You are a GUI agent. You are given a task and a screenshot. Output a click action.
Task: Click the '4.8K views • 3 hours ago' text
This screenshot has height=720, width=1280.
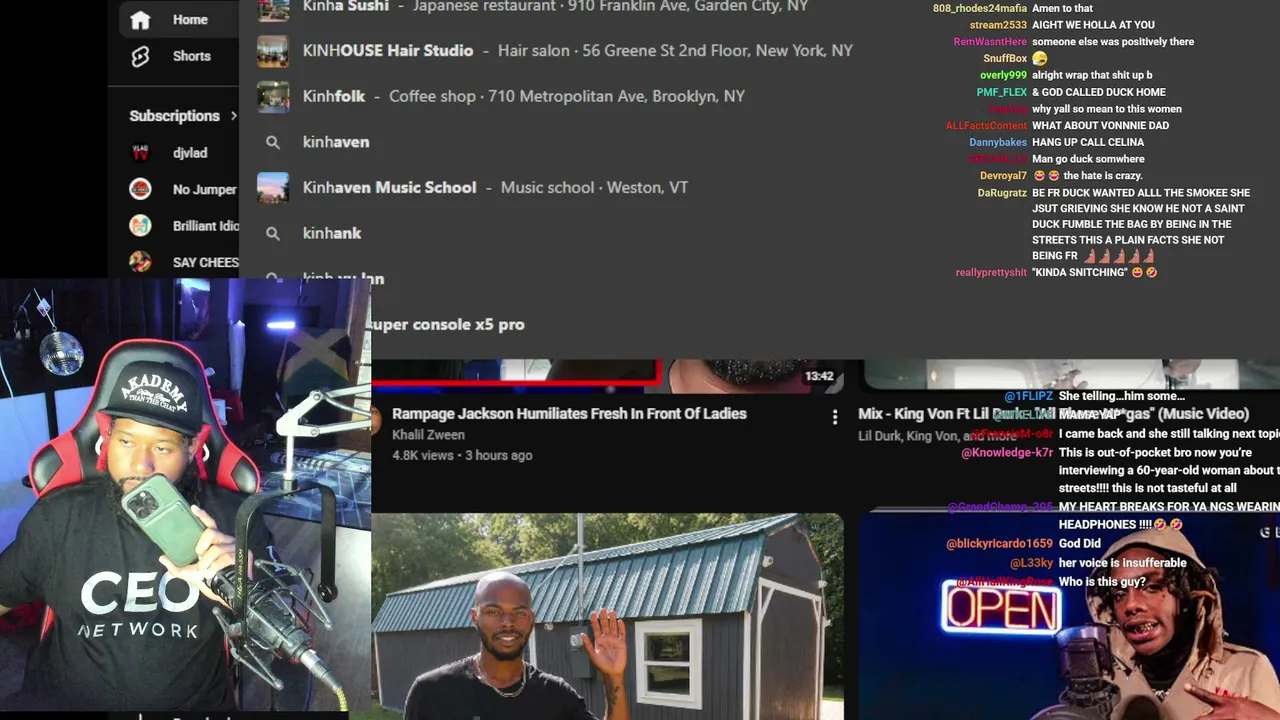click(462, 455)
